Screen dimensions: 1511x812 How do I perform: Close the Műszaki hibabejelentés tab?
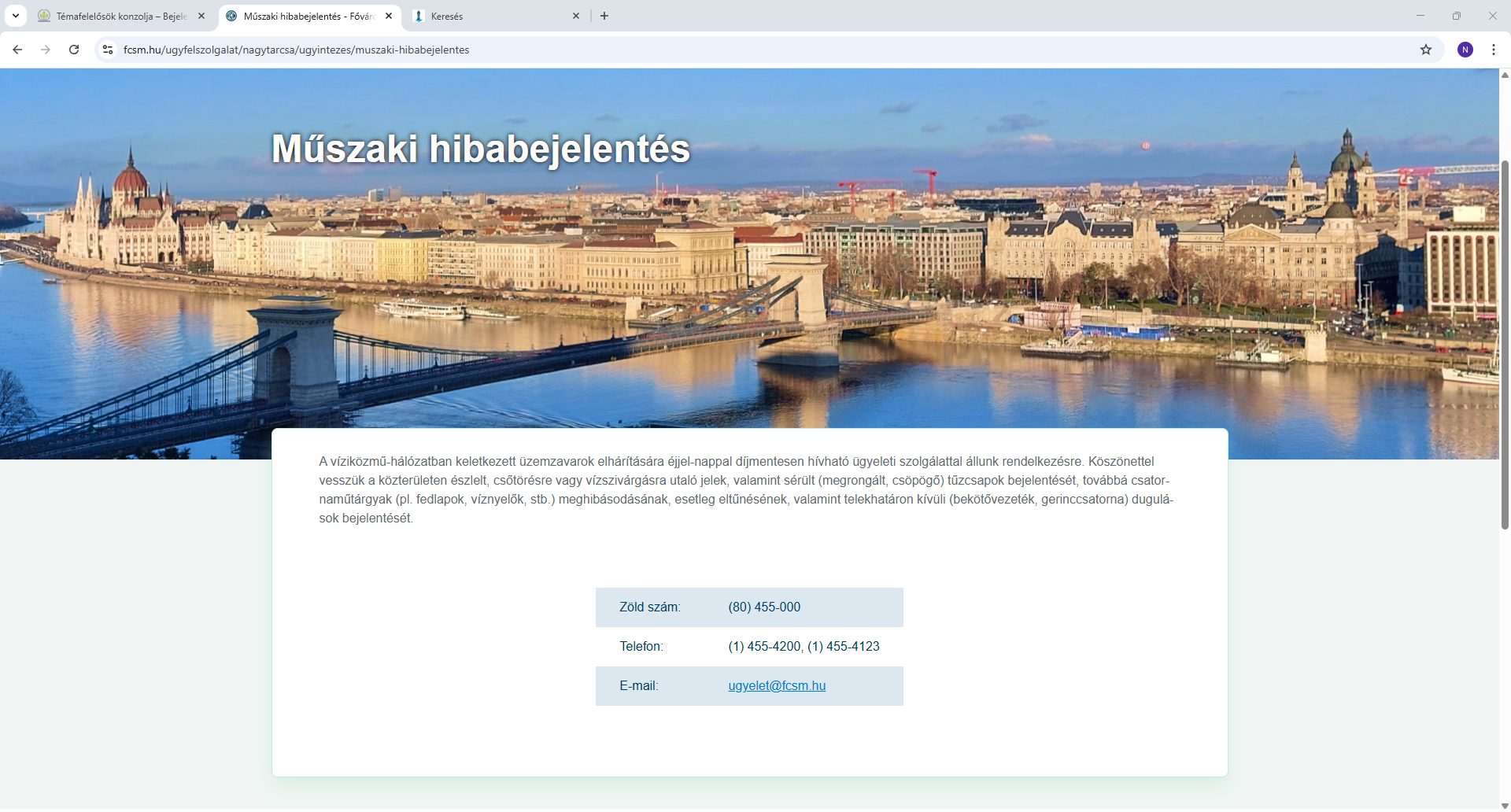pyautogui.click(x=389, y=16)
